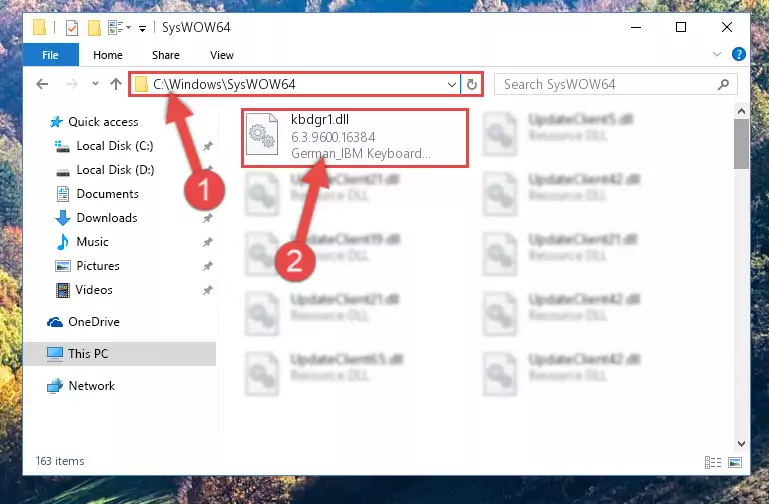Image resolution: width=769 pixels, height=504 pixels.
Task: Open Windows Explorer help
Action: pos(739,54)
